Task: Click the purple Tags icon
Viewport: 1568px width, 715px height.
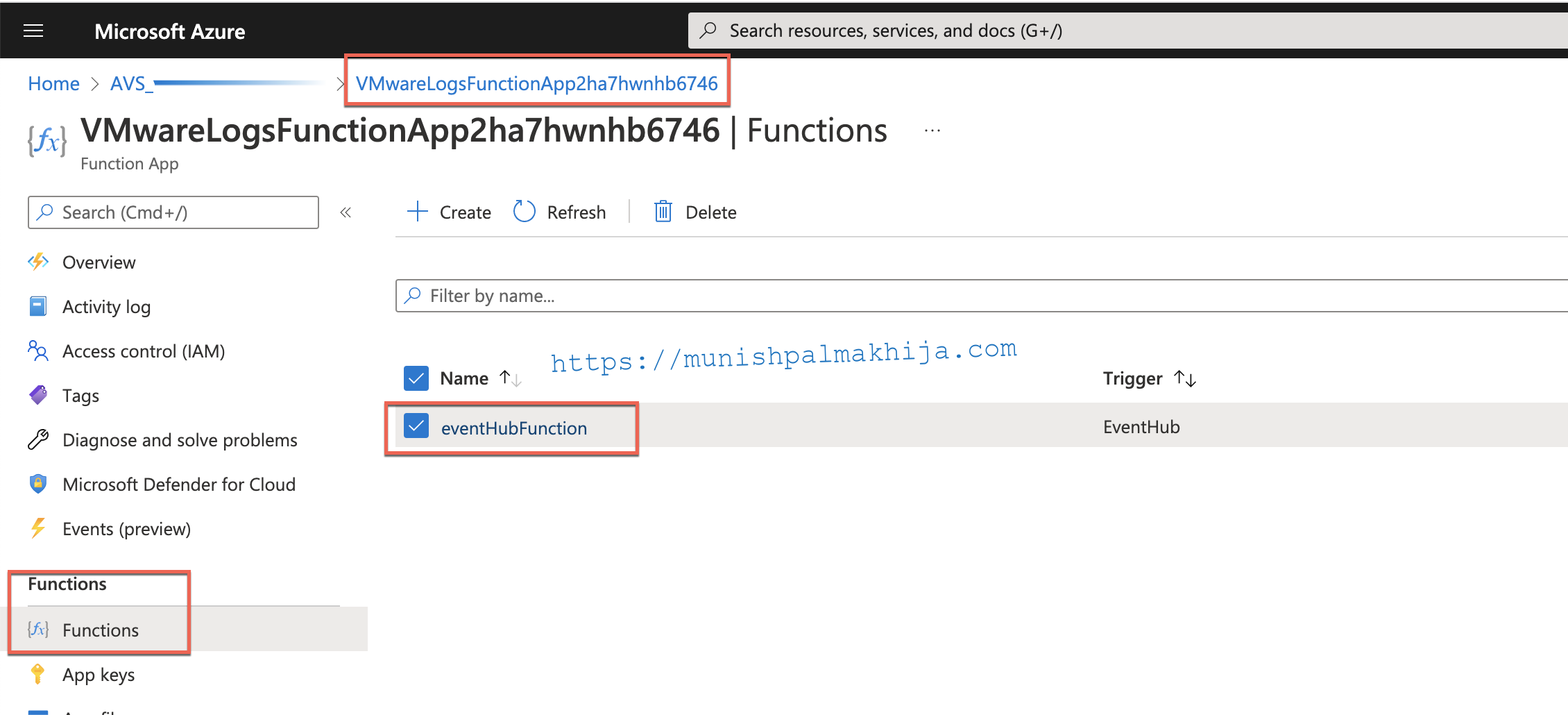Action: 38,395
